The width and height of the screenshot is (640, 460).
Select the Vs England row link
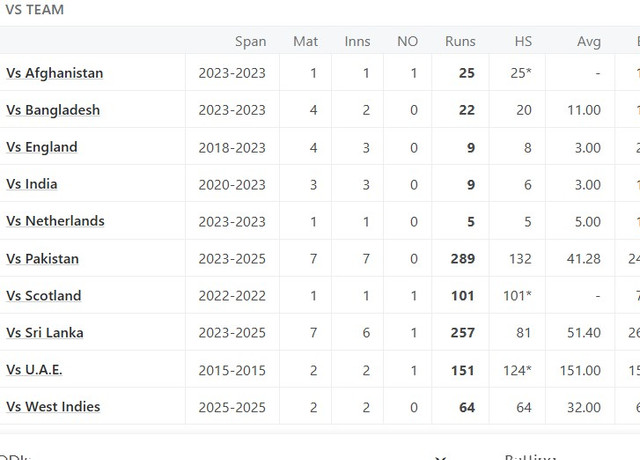[x=42, y=147]
